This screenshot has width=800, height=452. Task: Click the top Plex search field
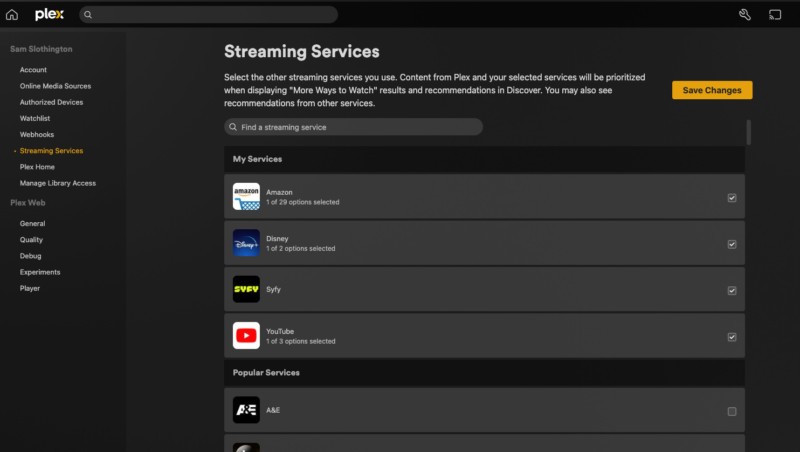pyautogui.click(x=208, y=15)
